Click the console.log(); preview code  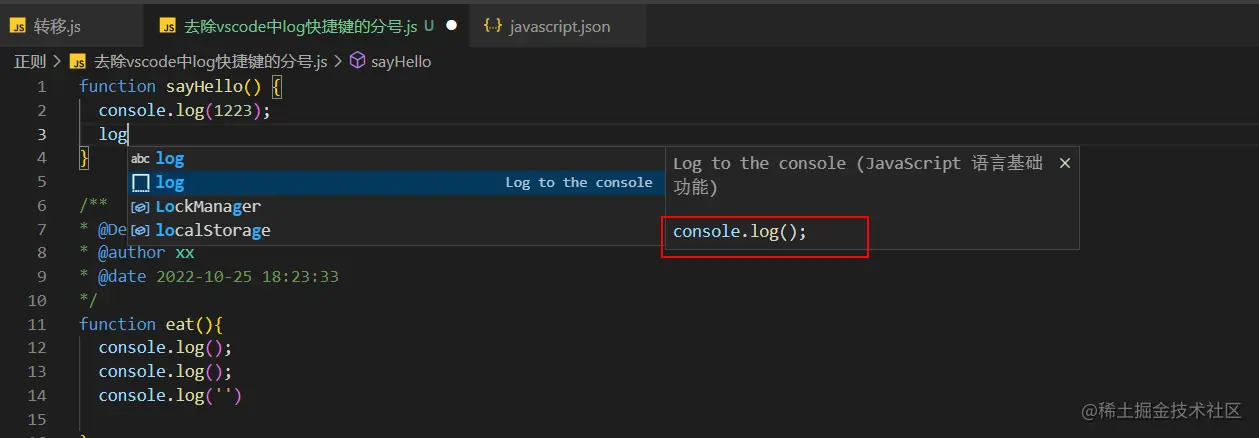(x=740, y=232)
